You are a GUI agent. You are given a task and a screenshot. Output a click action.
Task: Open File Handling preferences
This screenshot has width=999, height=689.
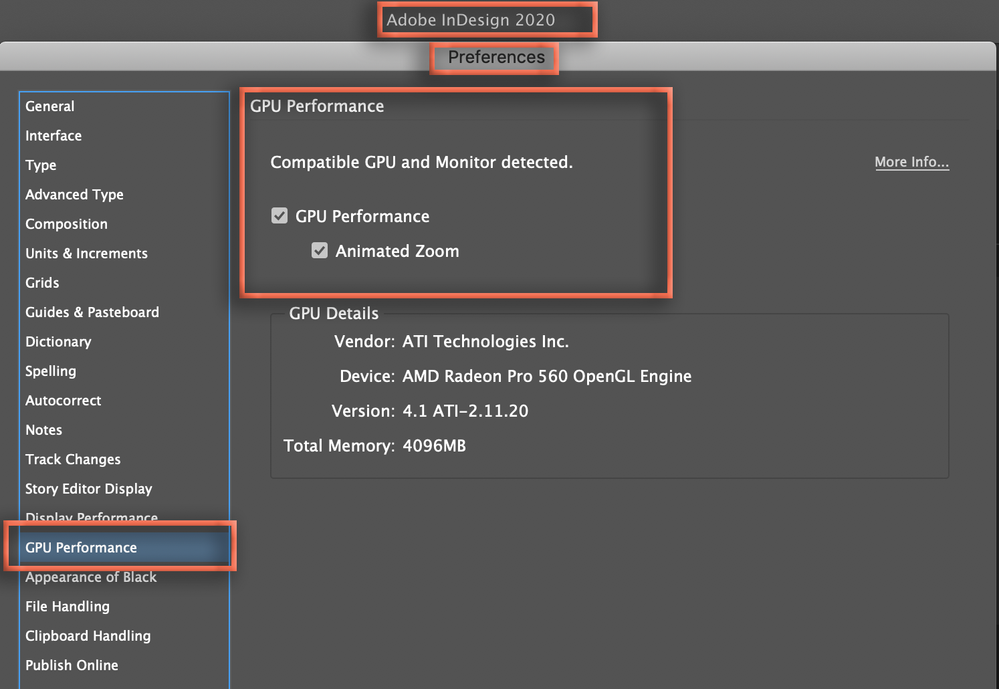point(68,606)
